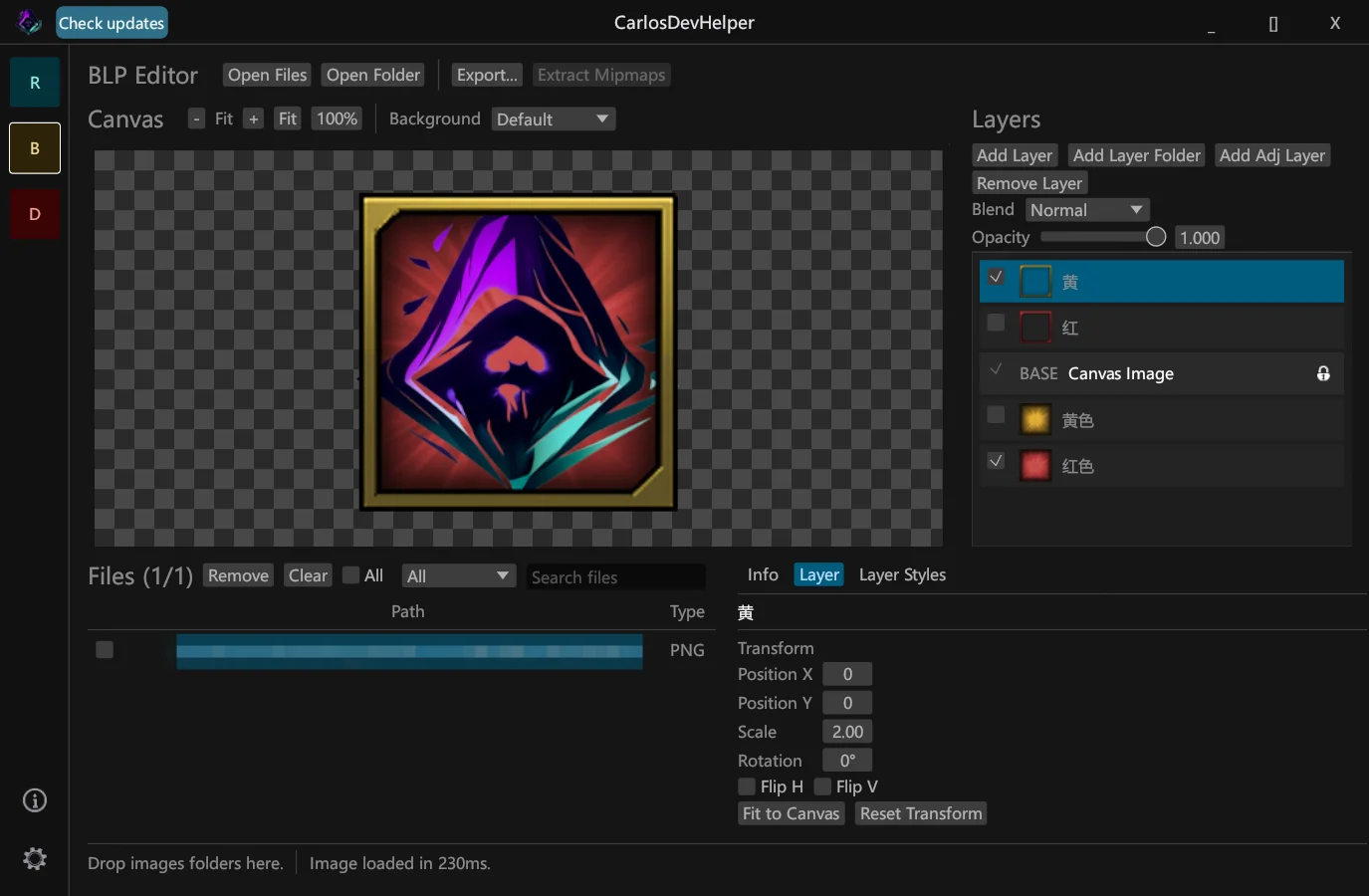Open the D module in the sidebar
The width and height of the screenshot is (1369, 896).
(35, 214)
